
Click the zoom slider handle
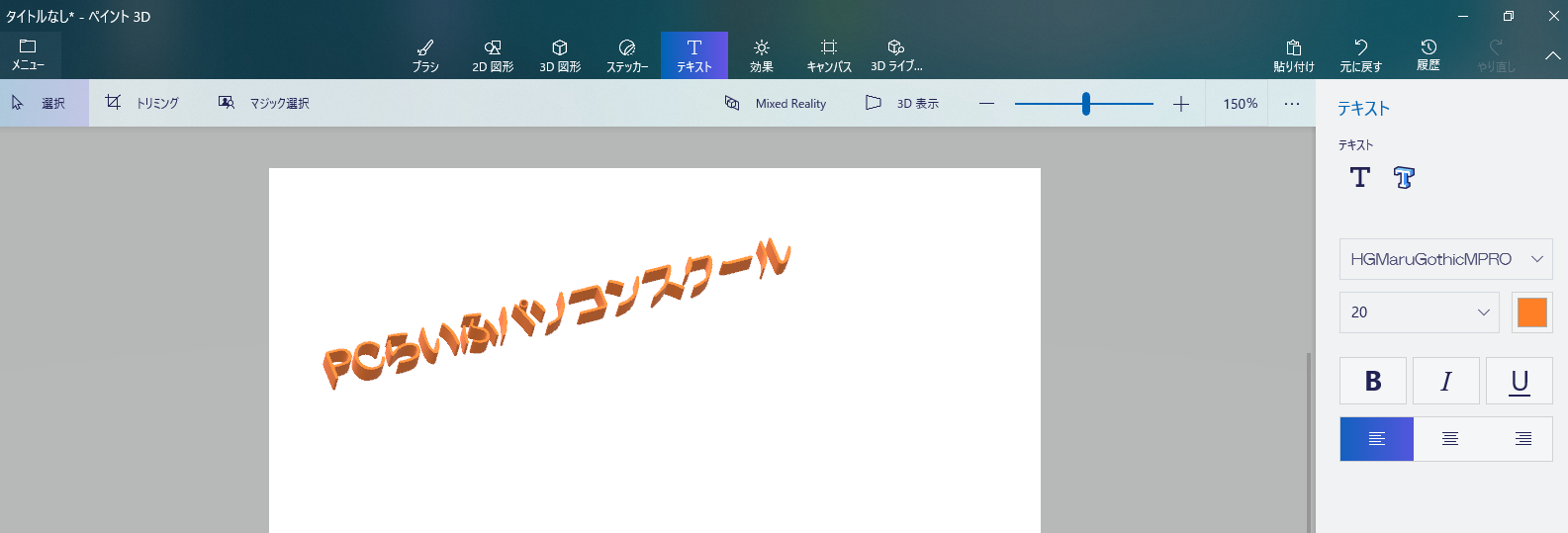tap(1086, 104)
